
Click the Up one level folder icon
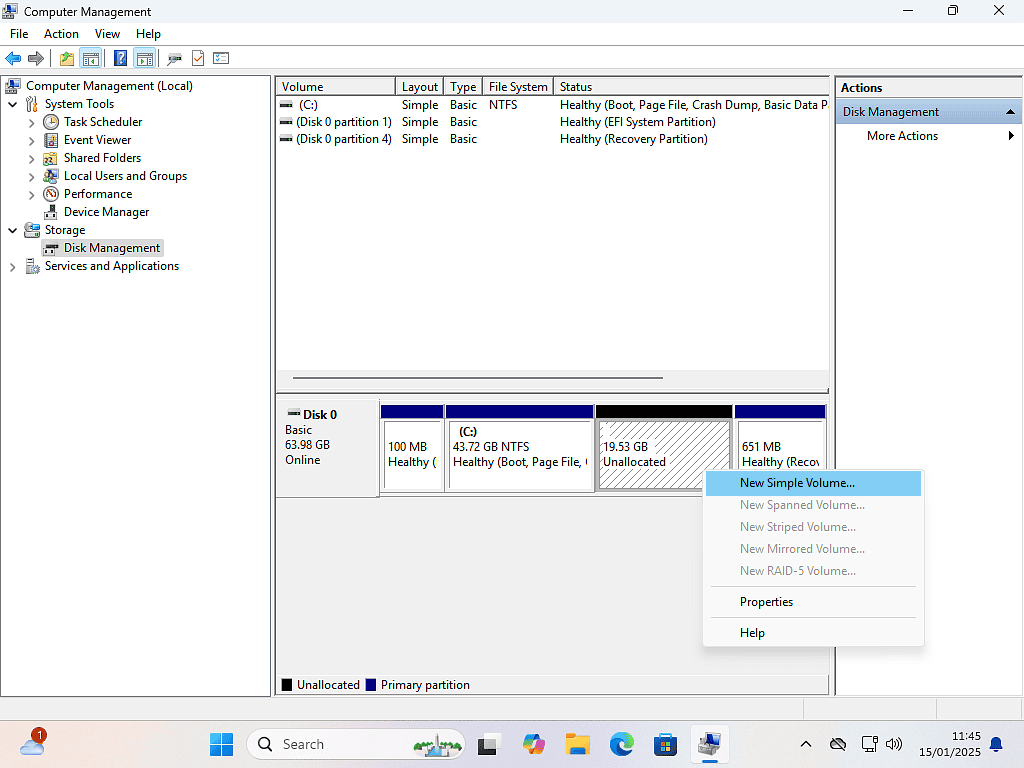click(66, 58)
